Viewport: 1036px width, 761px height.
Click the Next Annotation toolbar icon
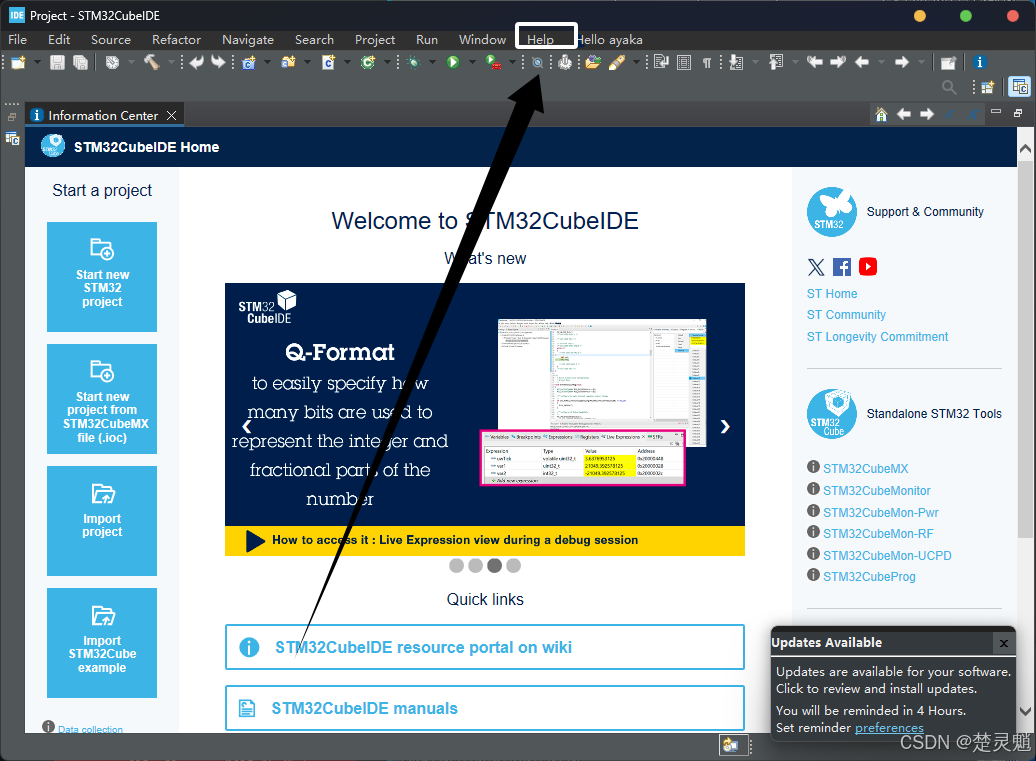click(x=736, y=62)
